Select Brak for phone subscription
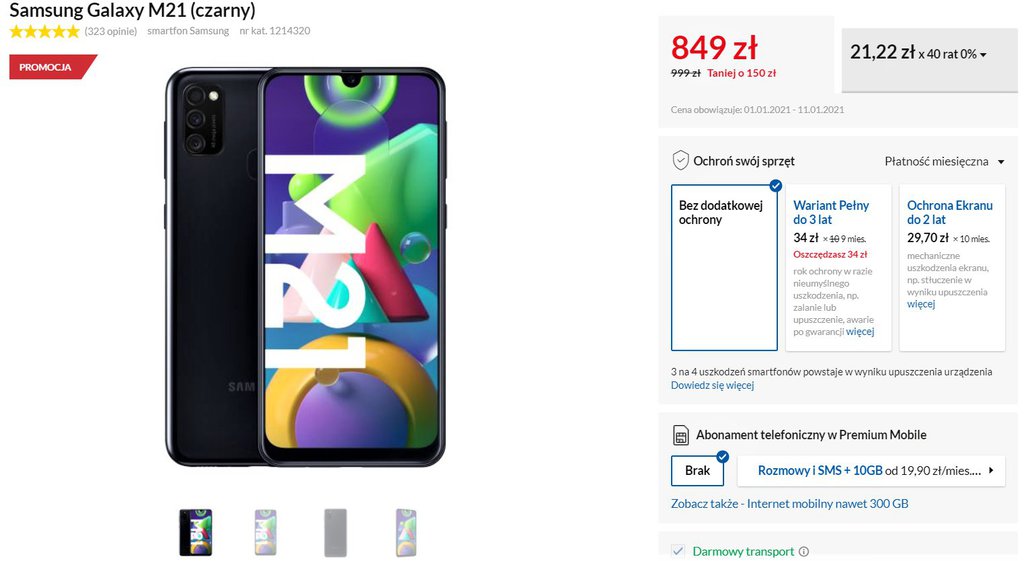1024x561 pixels. point(697,470)
